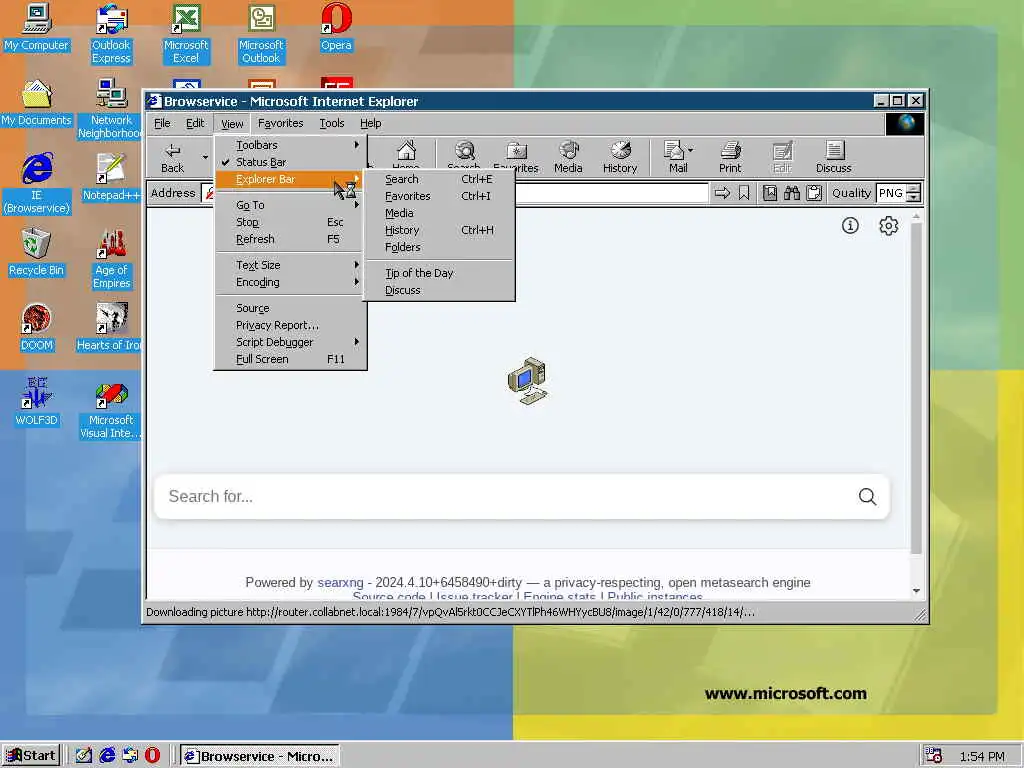
Task: Click Browservice taskbar window button
Action: pyautogui.click(x=259, y=756)
